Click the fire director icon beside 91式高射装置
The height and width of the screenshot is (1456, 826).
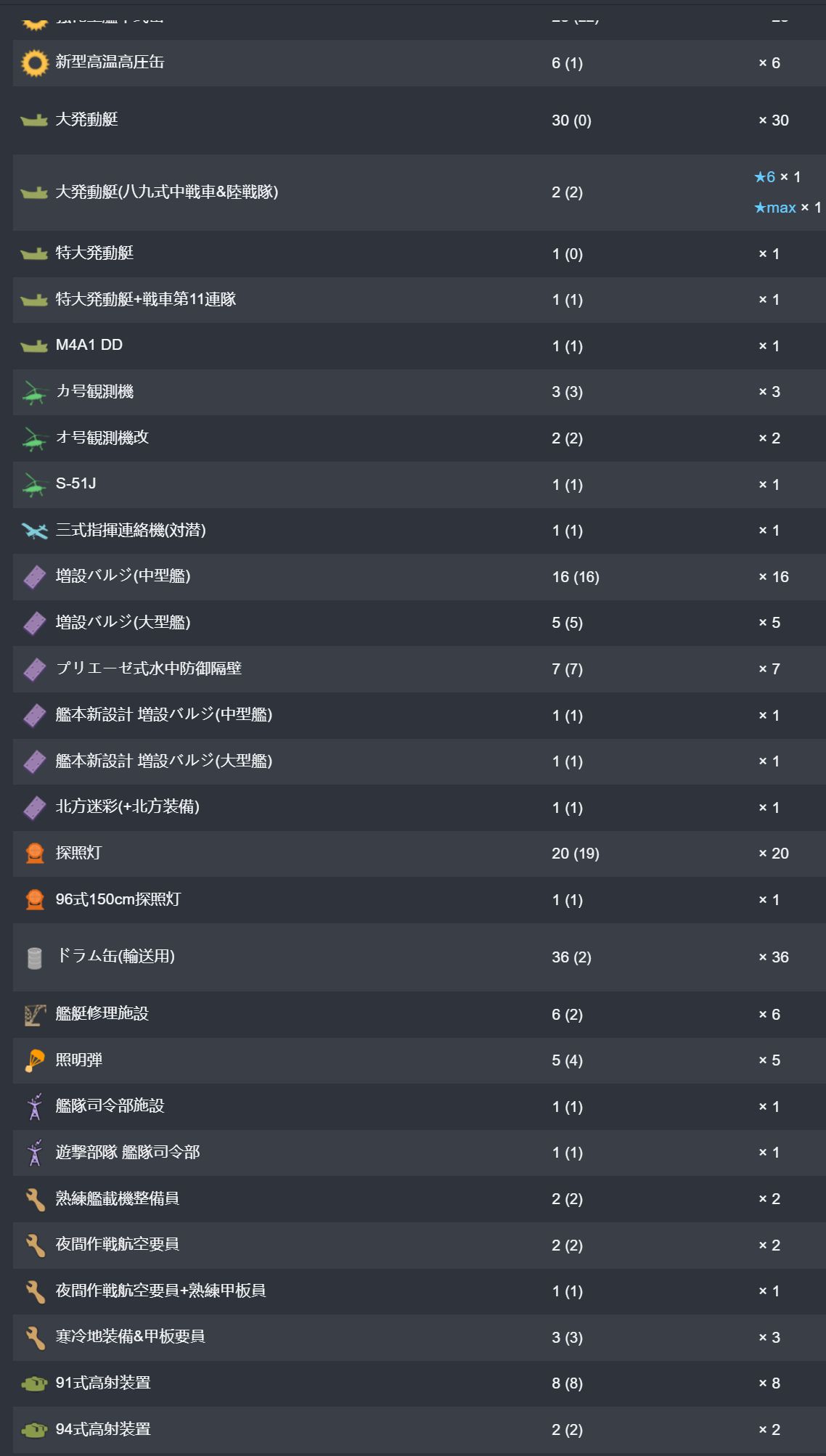[x=34, y=1383]
